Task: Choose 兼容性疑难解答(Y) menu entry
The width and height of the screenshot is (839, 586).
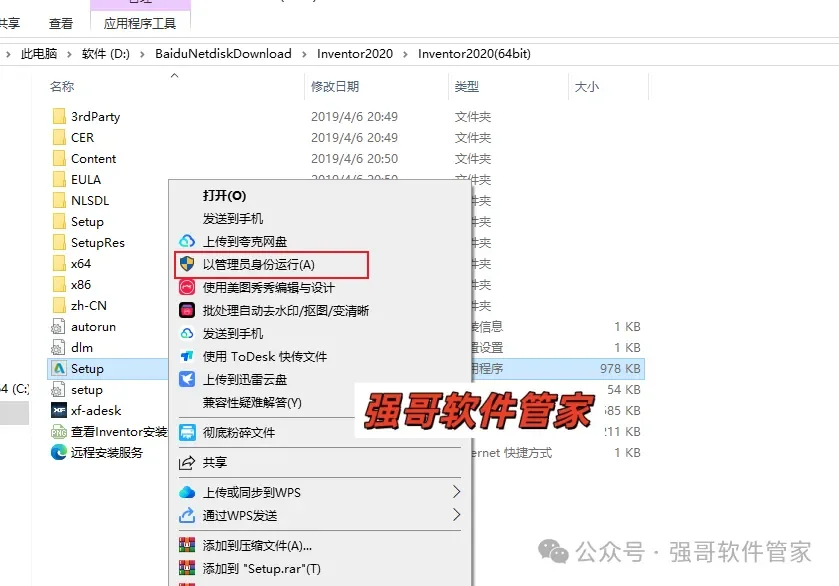Action: [252, 402]
